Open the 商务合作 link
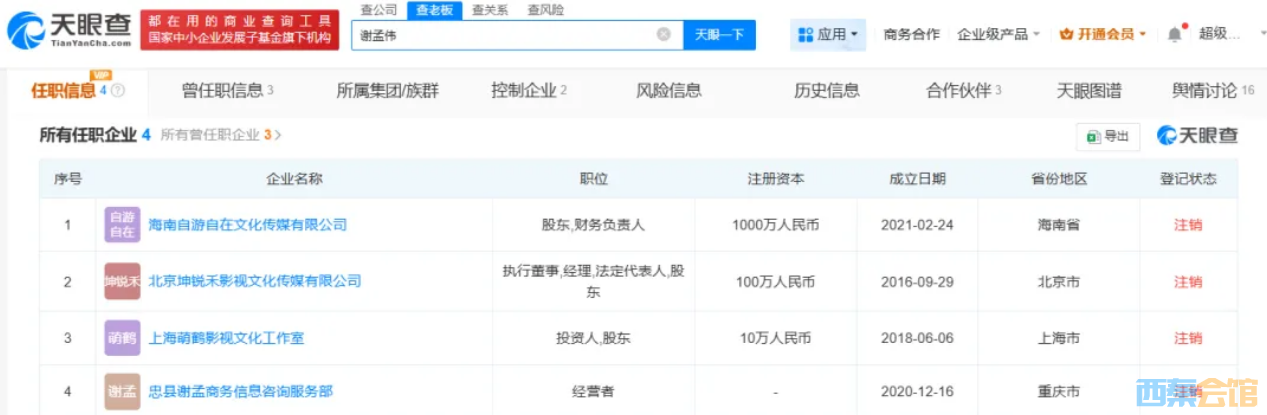1267x415 pixels. pos(911,34)
